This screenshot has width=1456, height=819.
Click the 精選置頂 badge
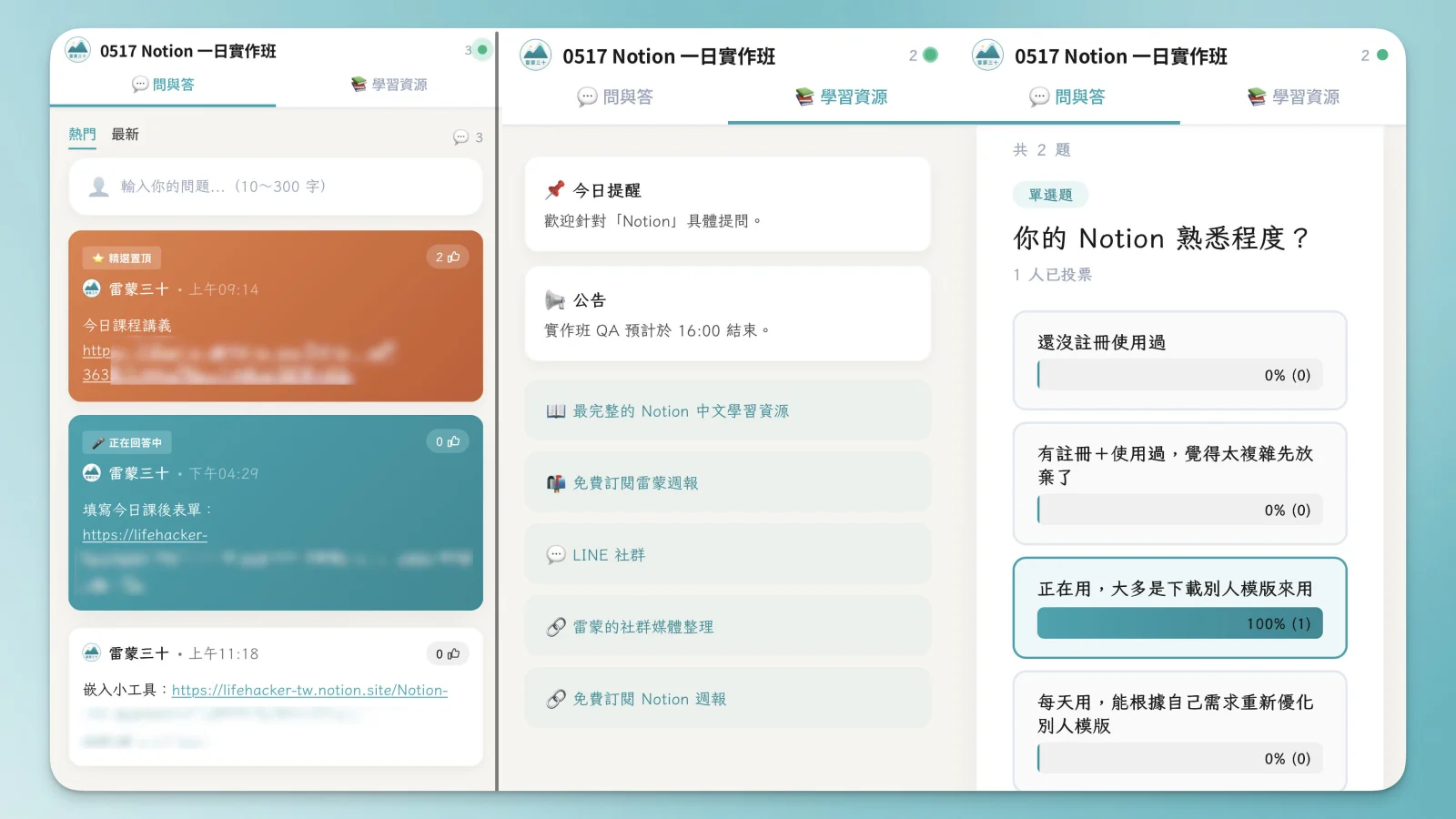122,258
